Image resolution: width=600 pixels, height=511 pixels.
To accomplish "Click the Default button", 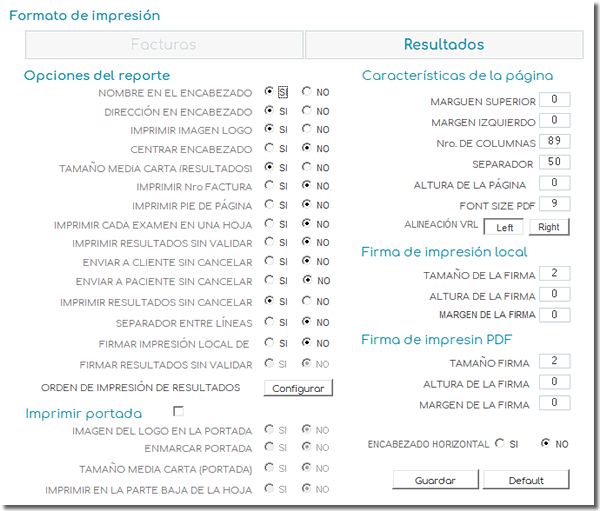I will tap(525, 480).
